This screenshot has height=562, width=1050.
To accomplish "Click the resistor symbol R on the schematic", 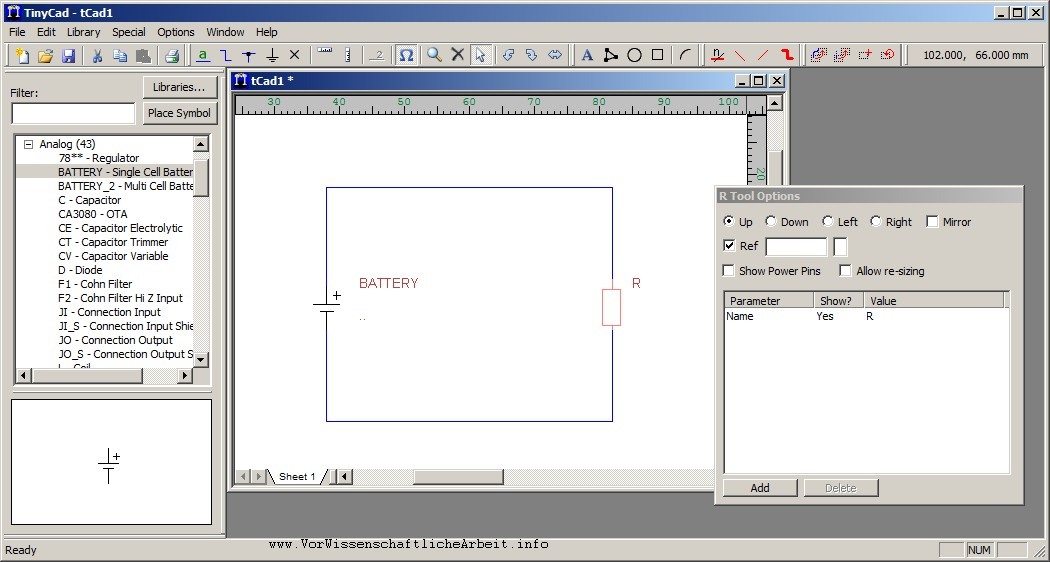I will click(611, 307).
